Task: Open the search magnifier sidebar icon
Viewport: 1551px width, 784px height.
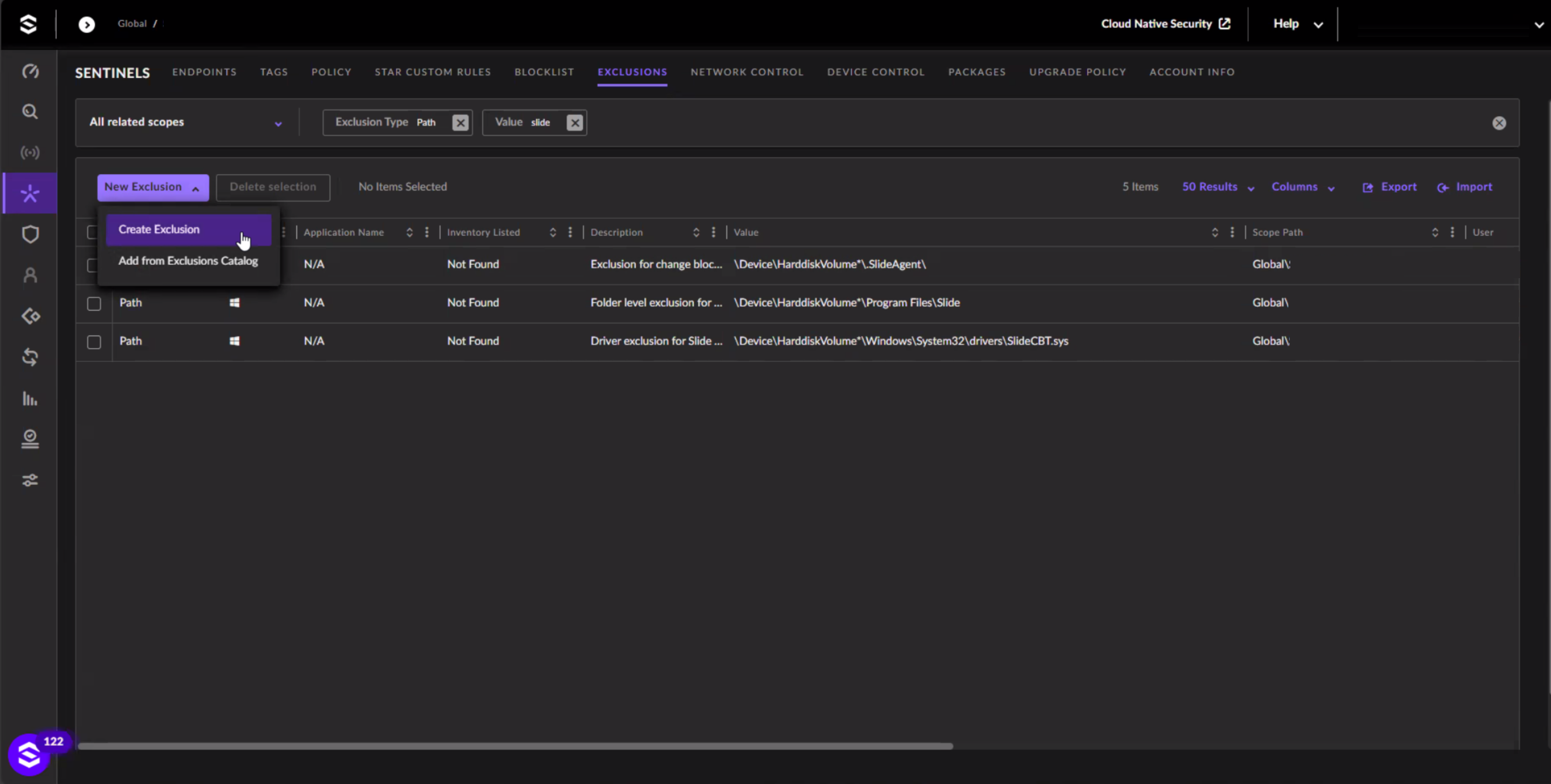Action: (30, 111)
